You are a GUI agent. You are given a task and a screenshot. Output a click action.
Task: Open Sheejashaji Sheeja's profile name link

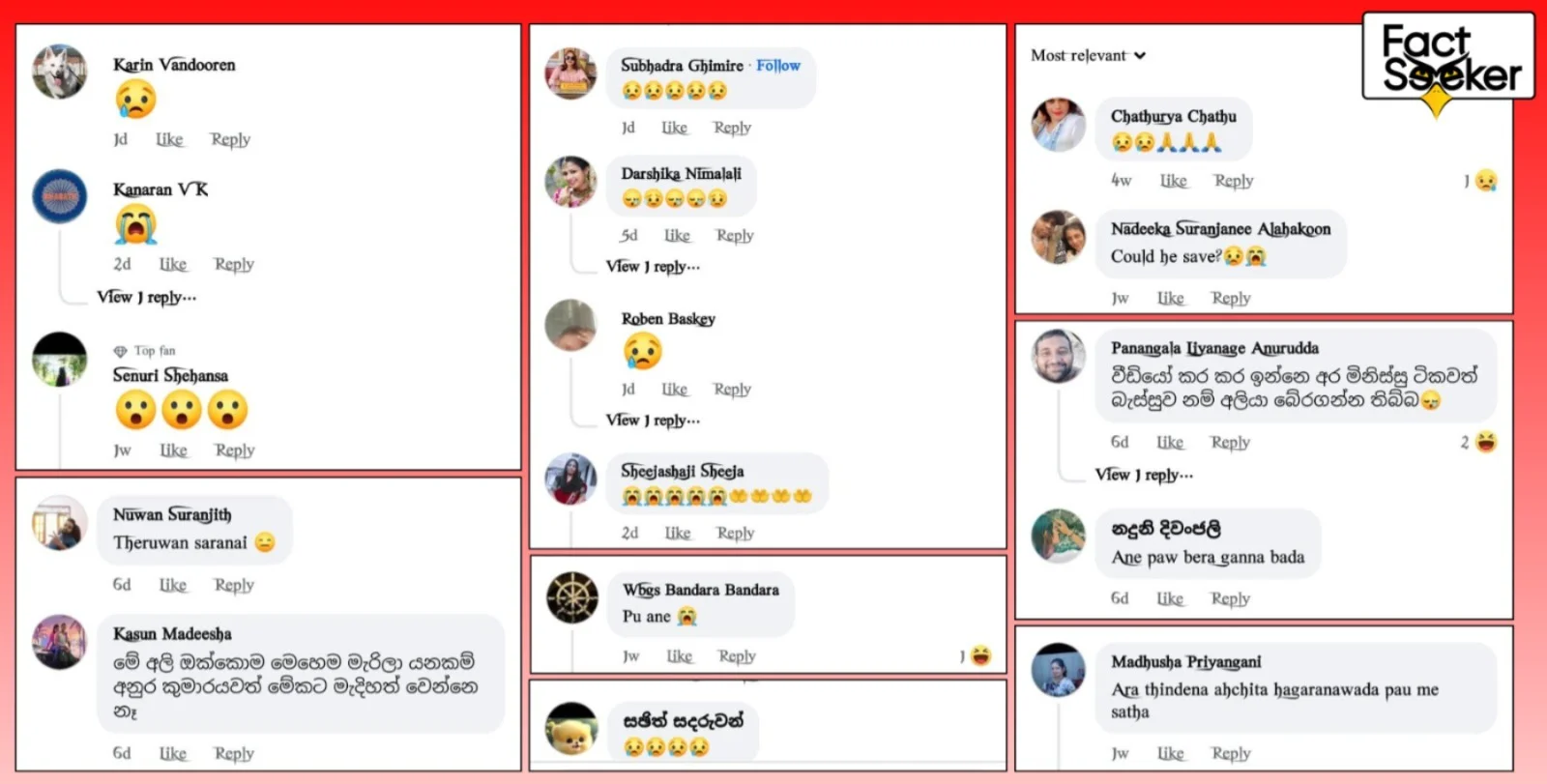coord(683,471)
